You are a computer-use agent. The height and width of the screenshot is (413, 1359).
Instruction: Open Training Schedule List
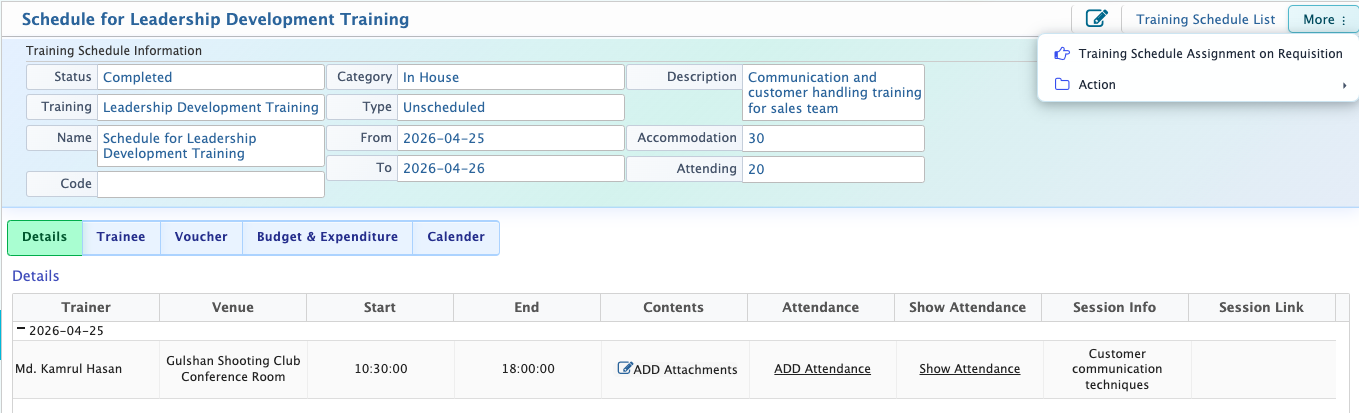click(1205, 19)
